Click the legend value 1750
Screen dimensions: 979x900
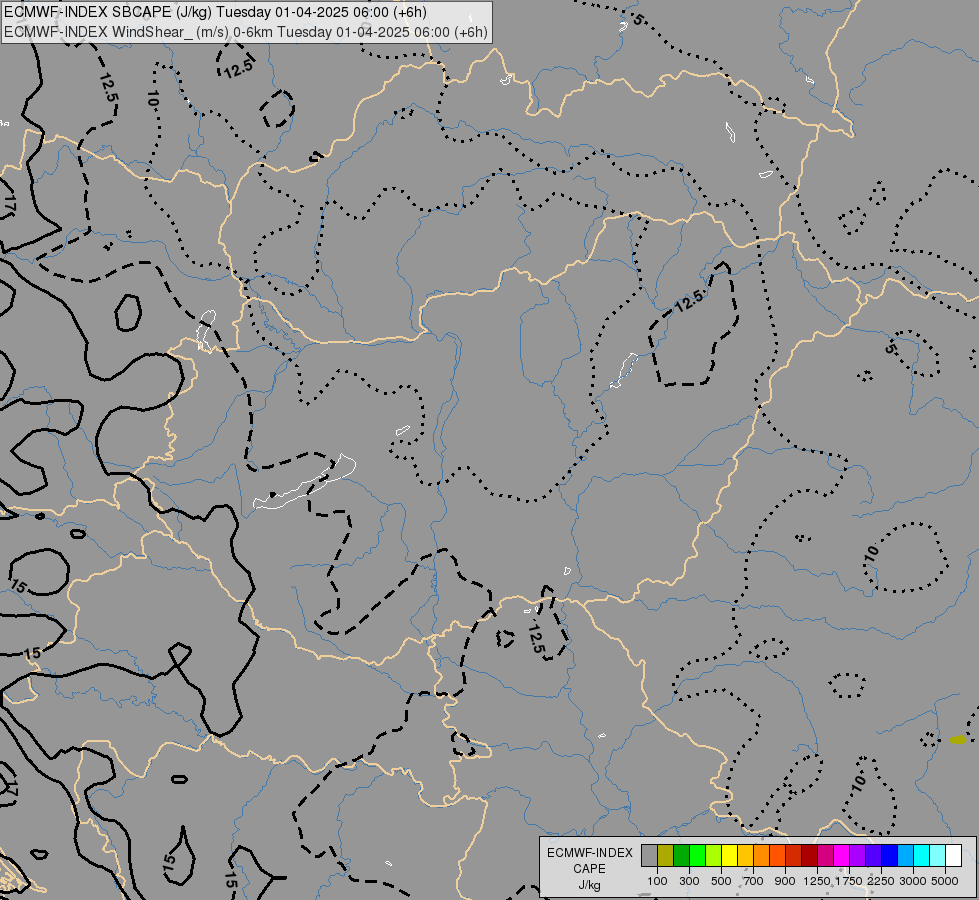point(849,881)
